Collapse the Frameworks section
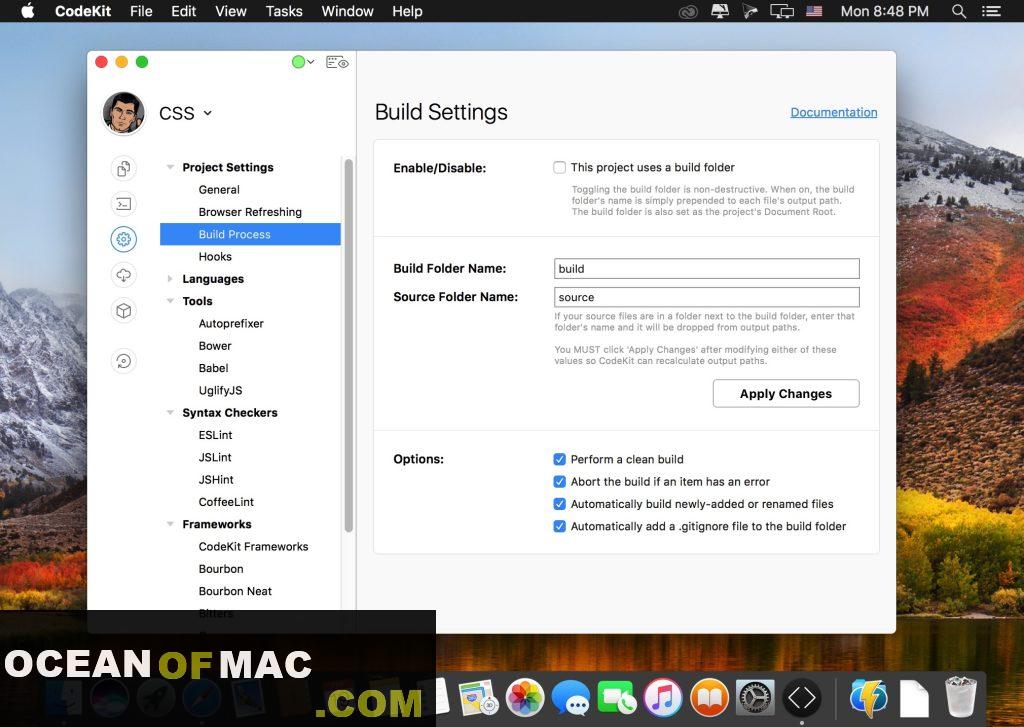 [170, 524]
